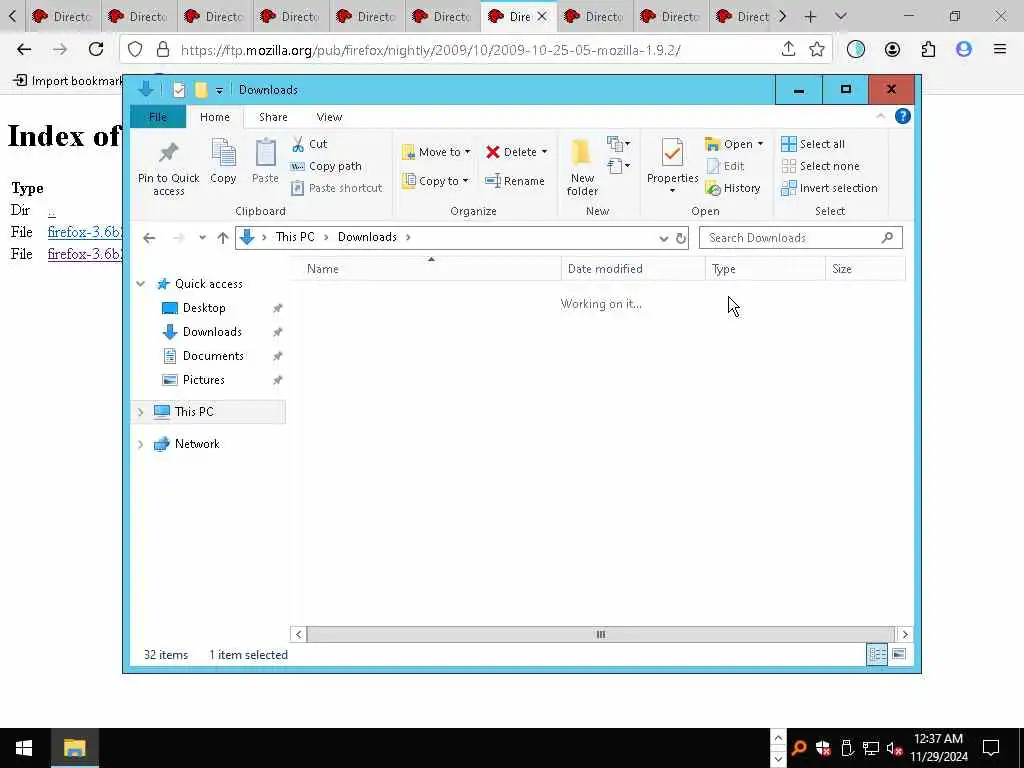
Task: Switch to the View ribbon tab
Action: click(x=329, y=117)
